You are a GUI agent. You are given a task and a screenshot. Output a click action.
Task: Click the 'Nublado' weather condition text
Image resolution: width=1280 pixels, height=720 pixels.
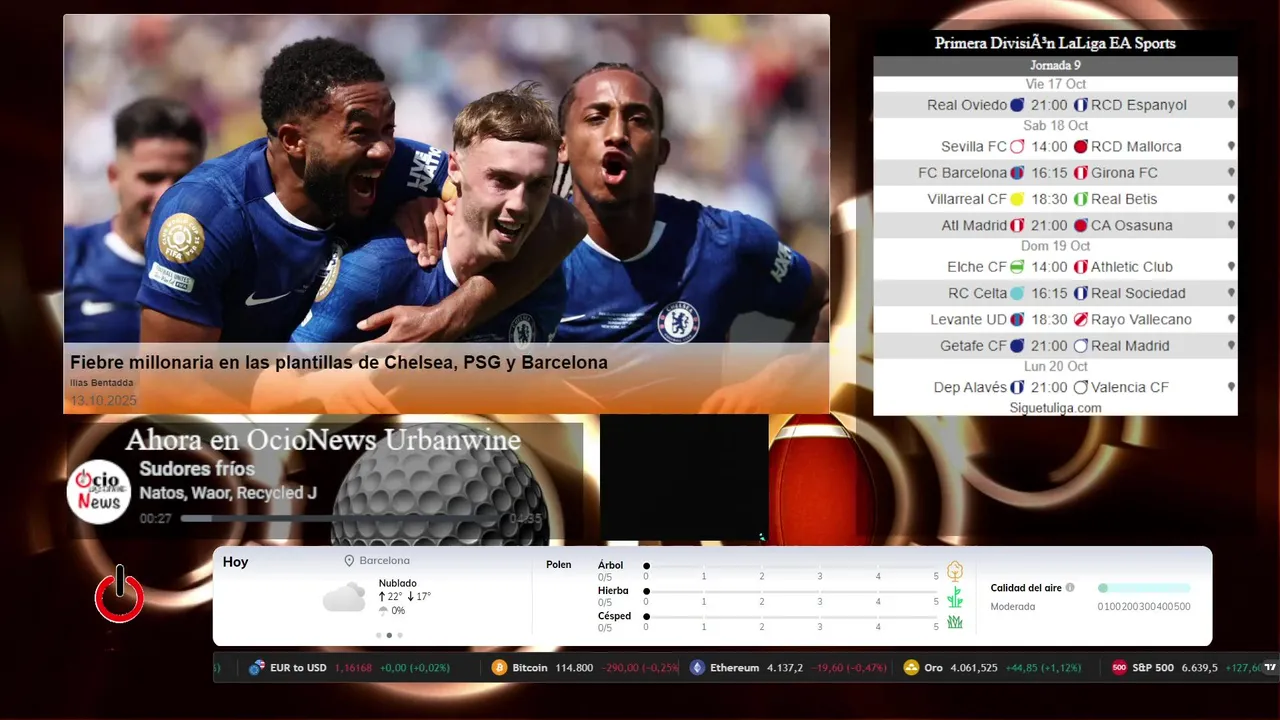point(398,583)
